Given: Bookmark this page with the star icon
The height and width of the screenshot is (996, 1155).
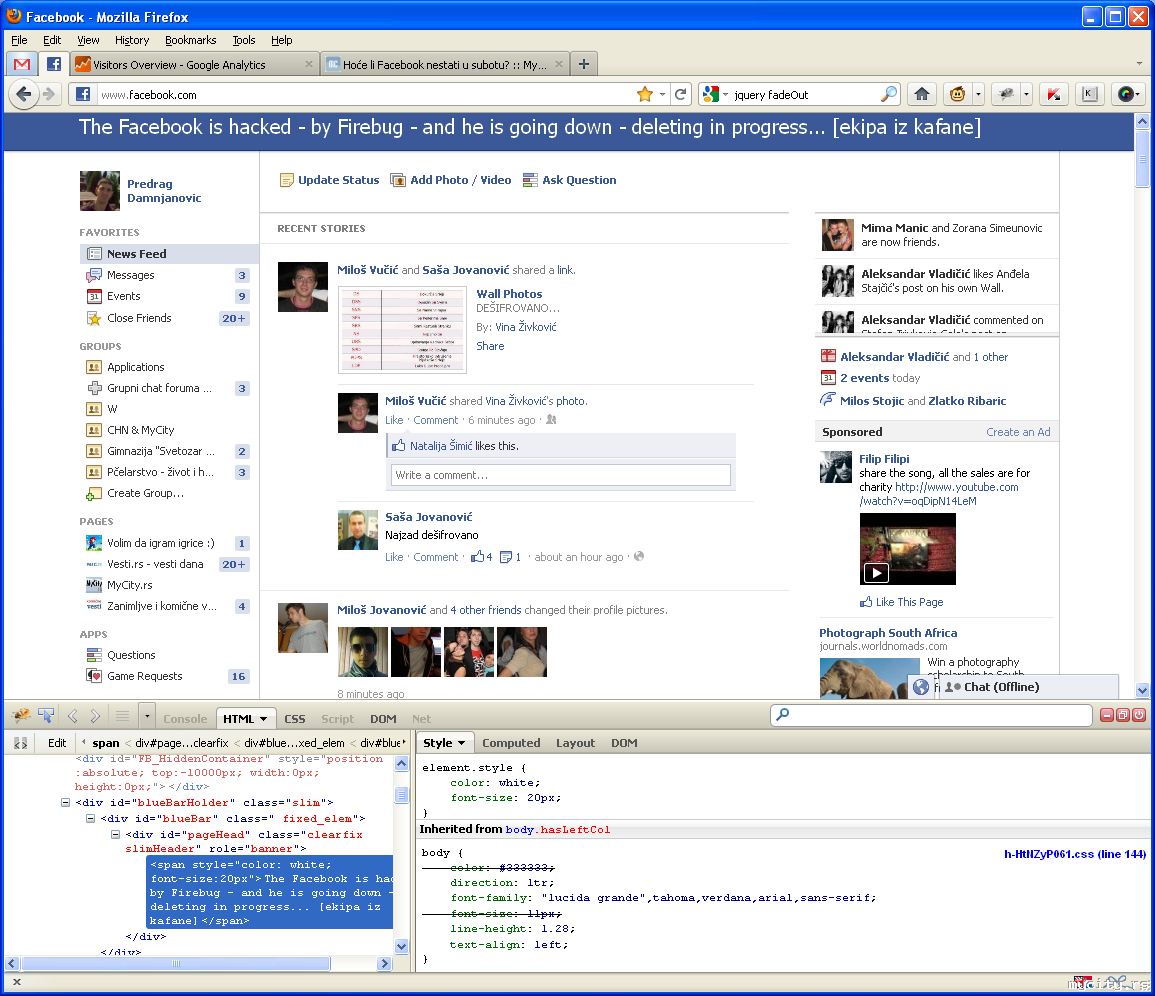Looking at the screenshot, I should click(645, 94).
